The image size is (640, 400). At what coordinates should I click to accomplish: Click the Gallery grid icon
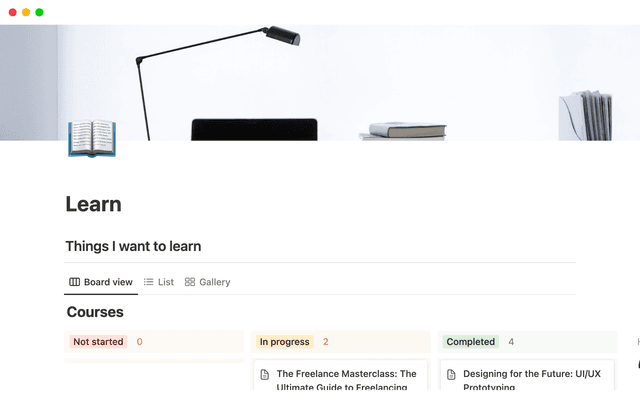(190, 282)
